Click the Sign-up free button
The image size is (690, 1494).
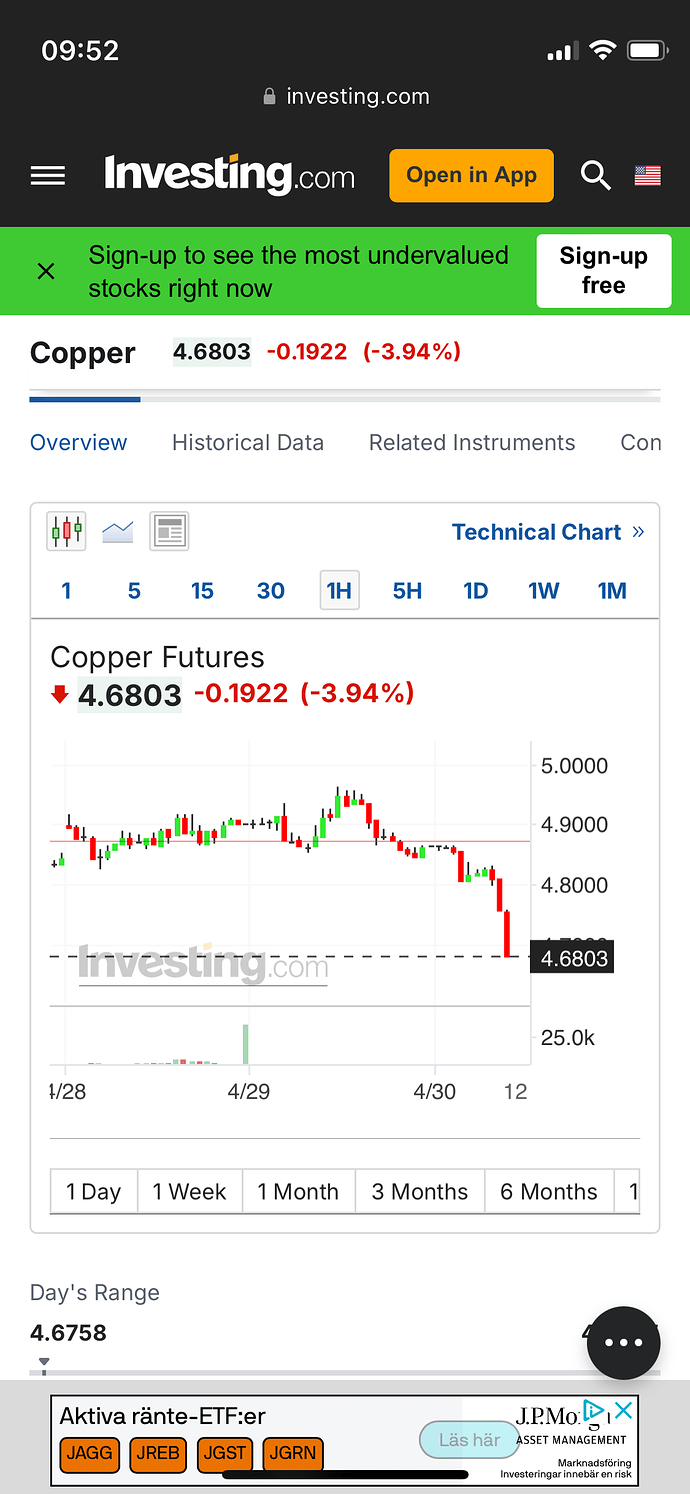(604, 271)
